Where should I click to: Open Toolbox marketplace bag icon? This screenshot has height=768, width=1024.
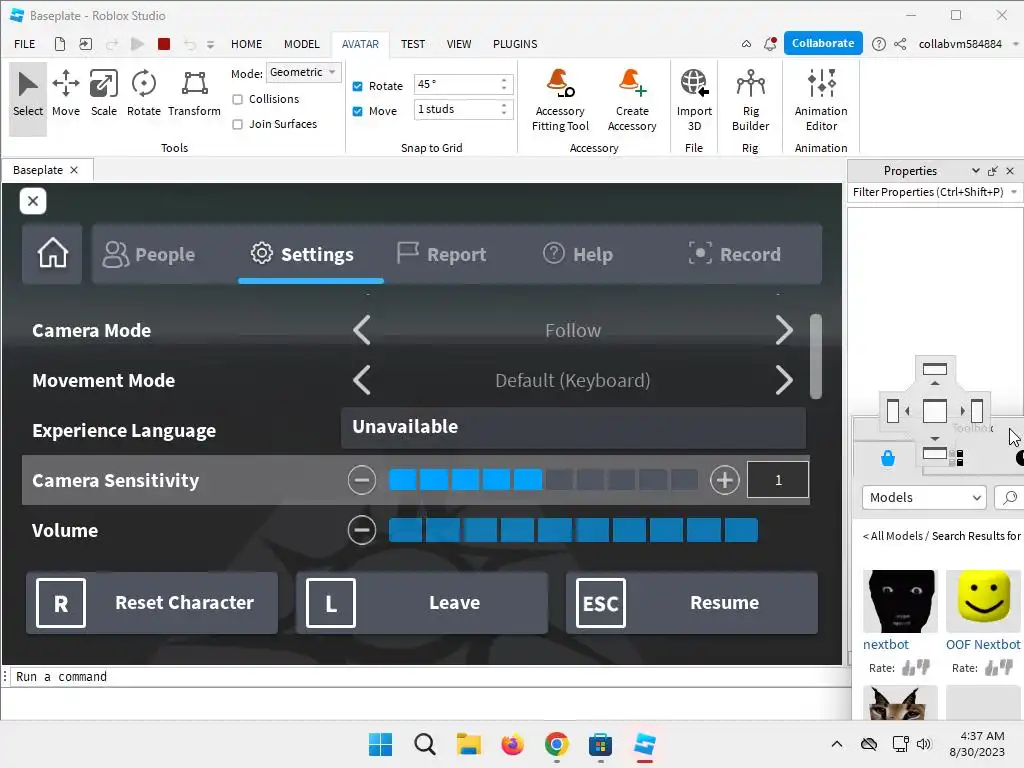click(x=888, y=458)
